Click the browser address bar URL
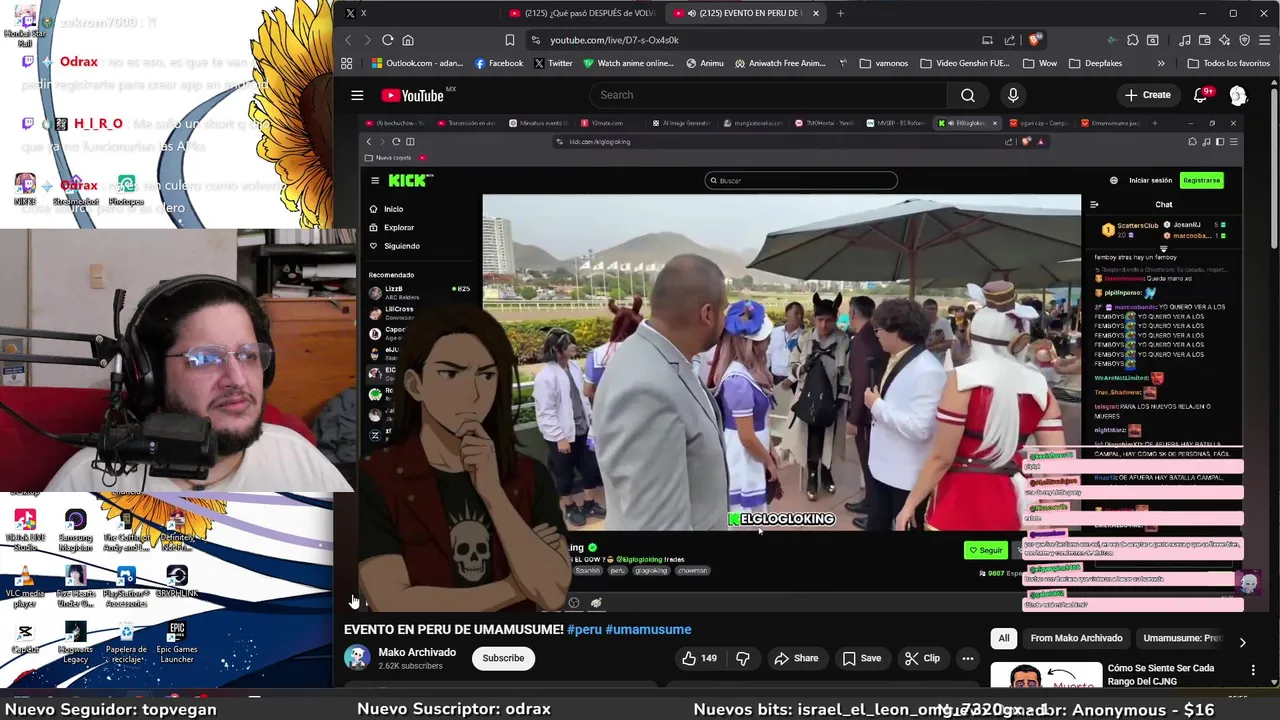This screenshot has width=1280, height=720. pyautogui.click(x=614, y=40)
